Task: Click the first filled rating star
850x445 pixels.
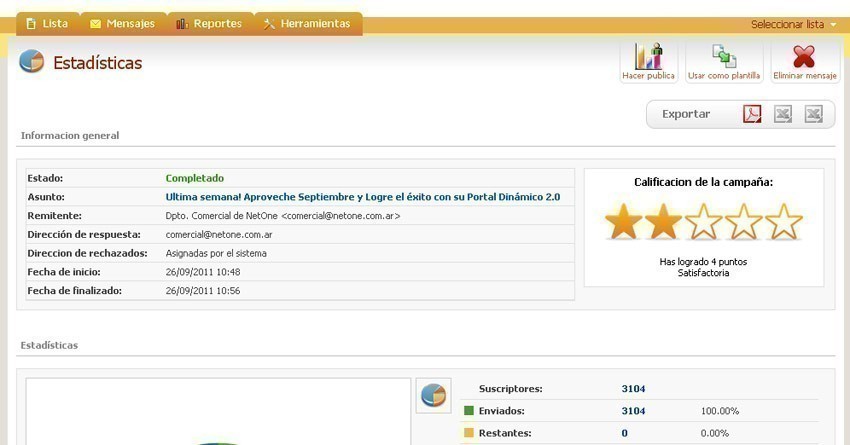Action: tap(623, 222)
